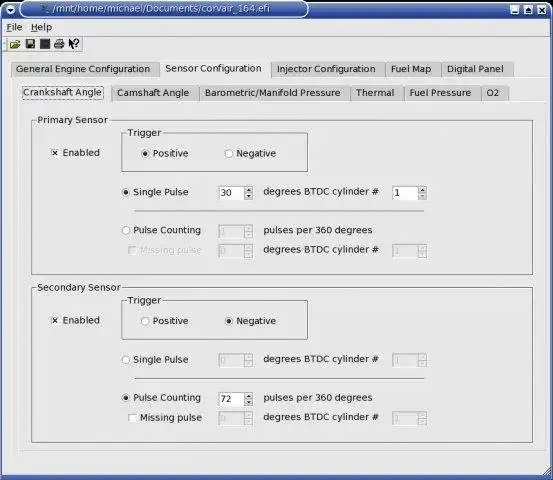The height and width of the screenshot is (480, 553).
Task: Choose Pulse Counting for Primary Sensor
Action: (126, 230)
